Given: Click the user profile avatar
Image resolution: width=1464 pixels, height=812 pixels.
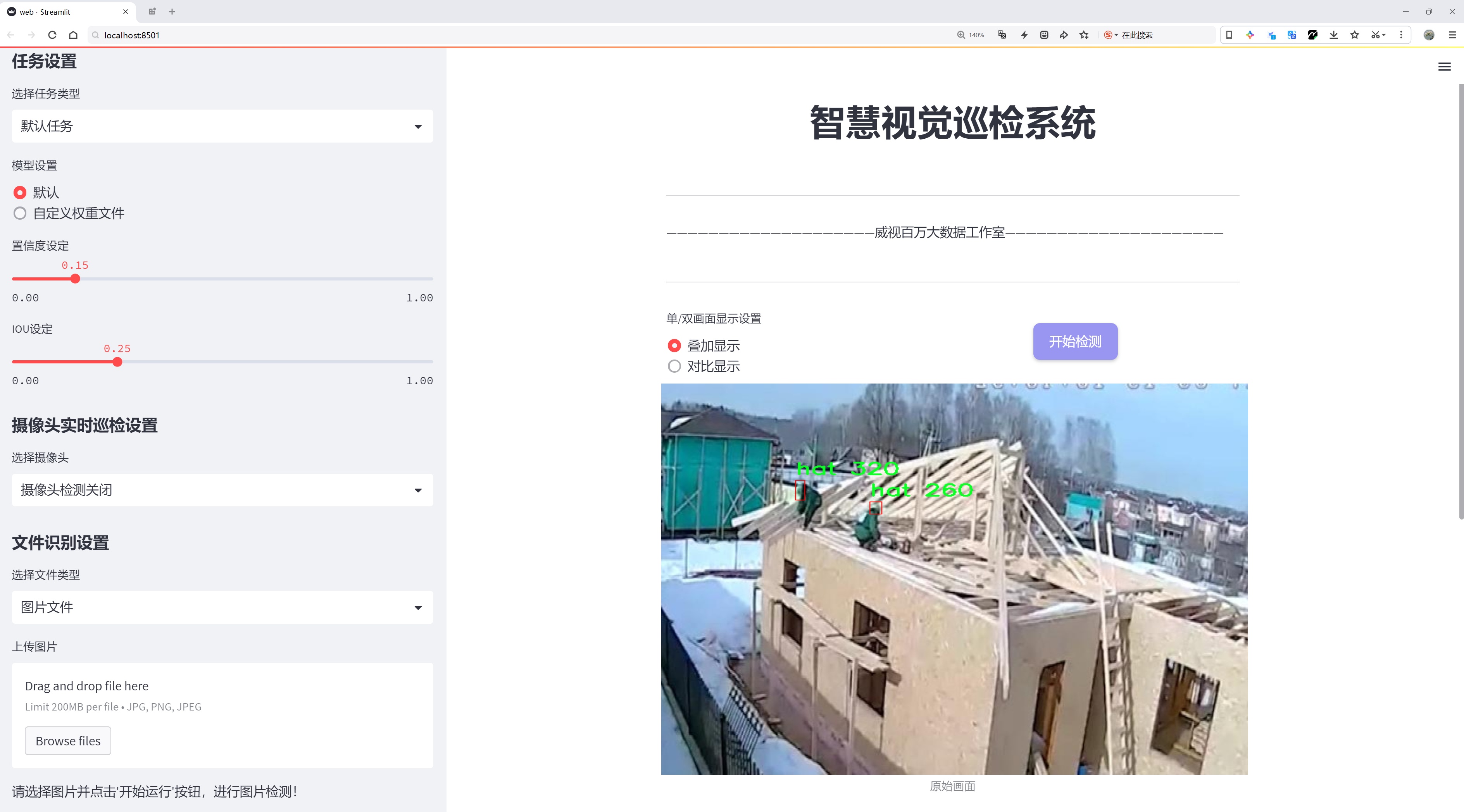Looking at the screenshot, I should coord(1429,34).
